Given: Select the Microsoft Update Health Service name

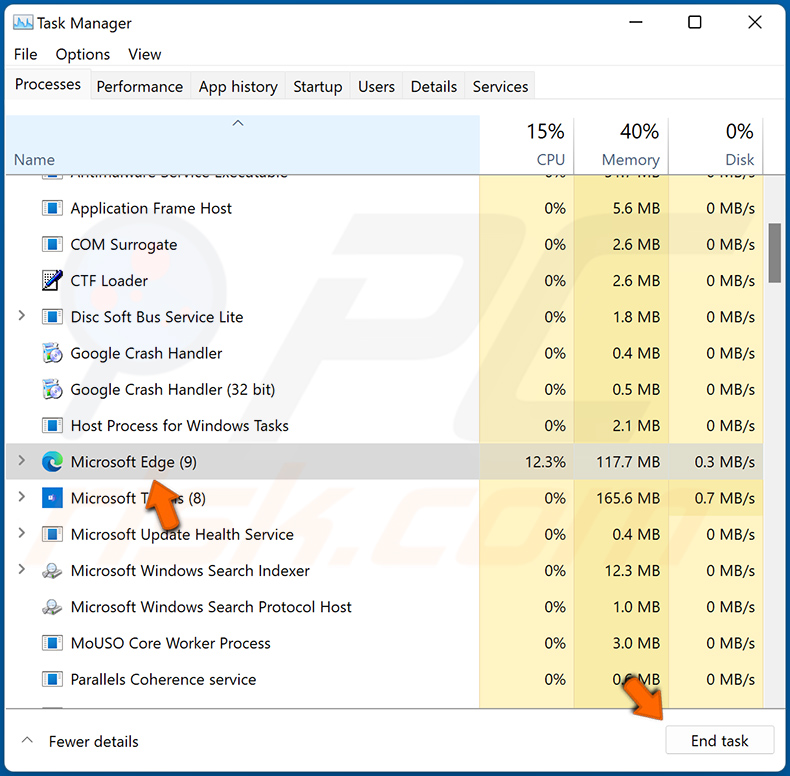Looking at the screenshot, I should [x=182, y=535].
